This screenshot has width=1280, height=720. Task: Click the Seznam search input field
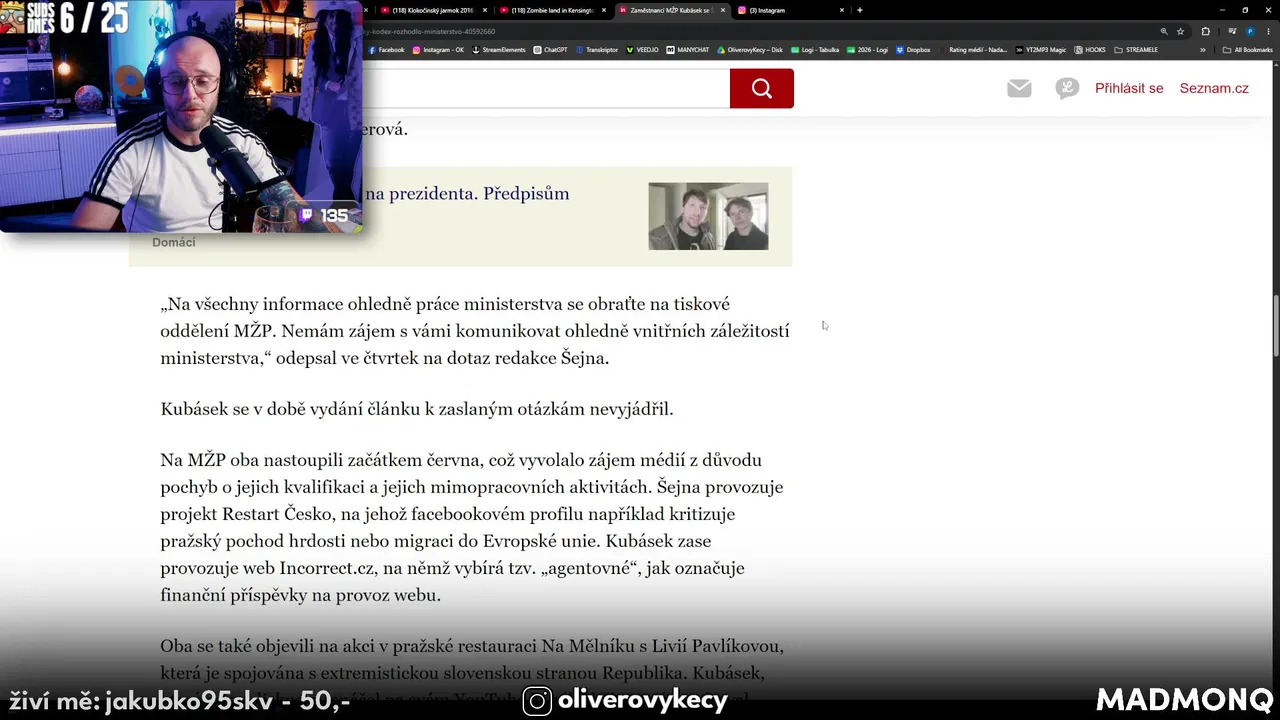545,88
